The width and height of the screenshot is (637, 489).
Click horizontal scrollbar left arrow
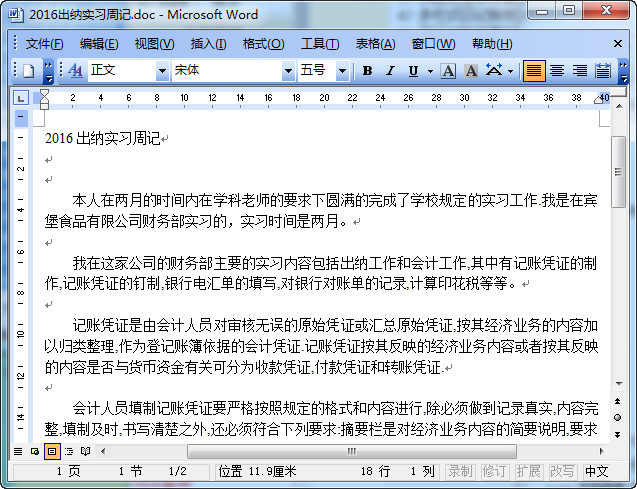103,451
